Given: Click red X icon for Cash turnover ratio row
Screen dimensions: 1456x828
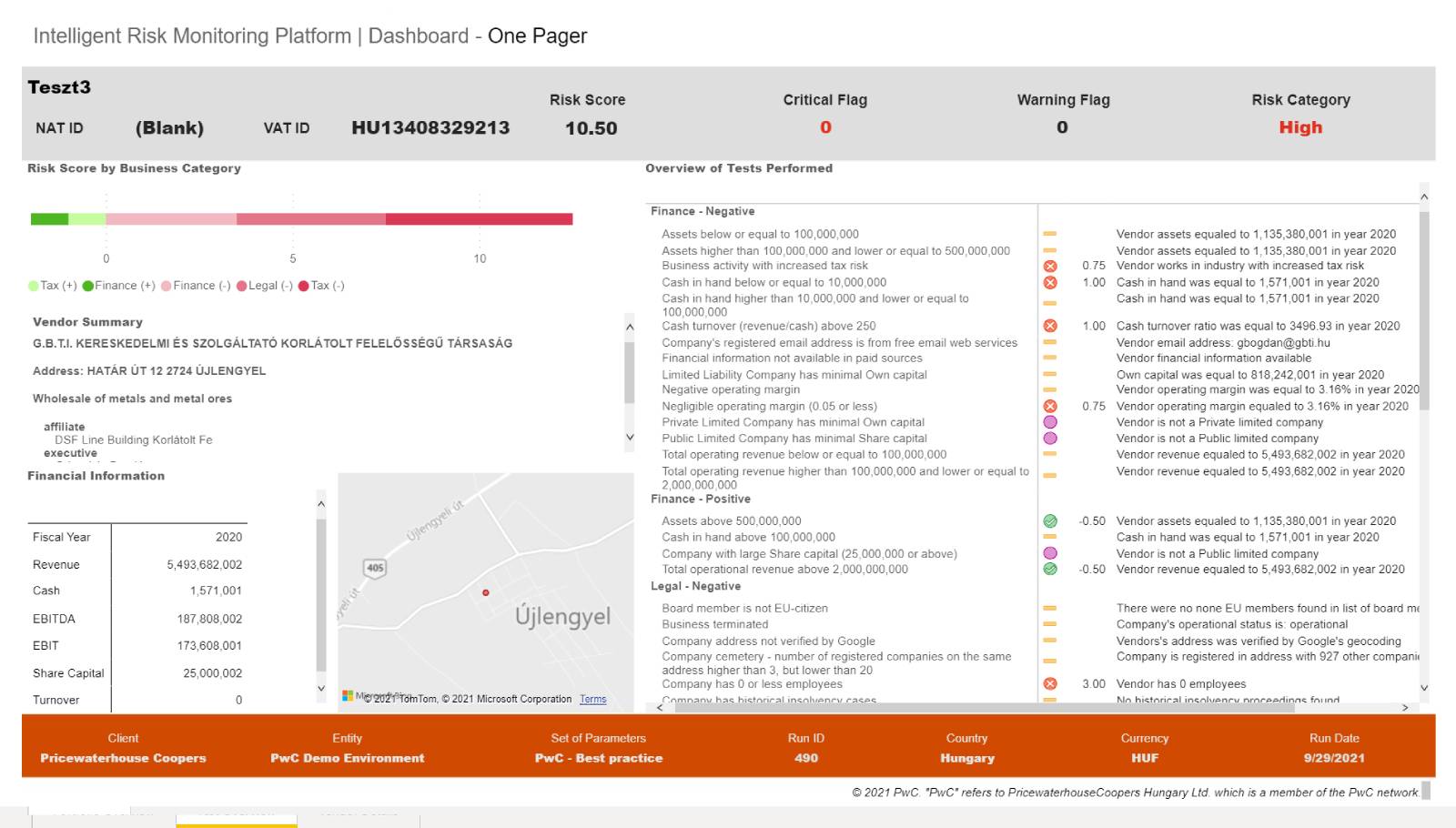Looking at the screenshot, I should point(1050,326).
